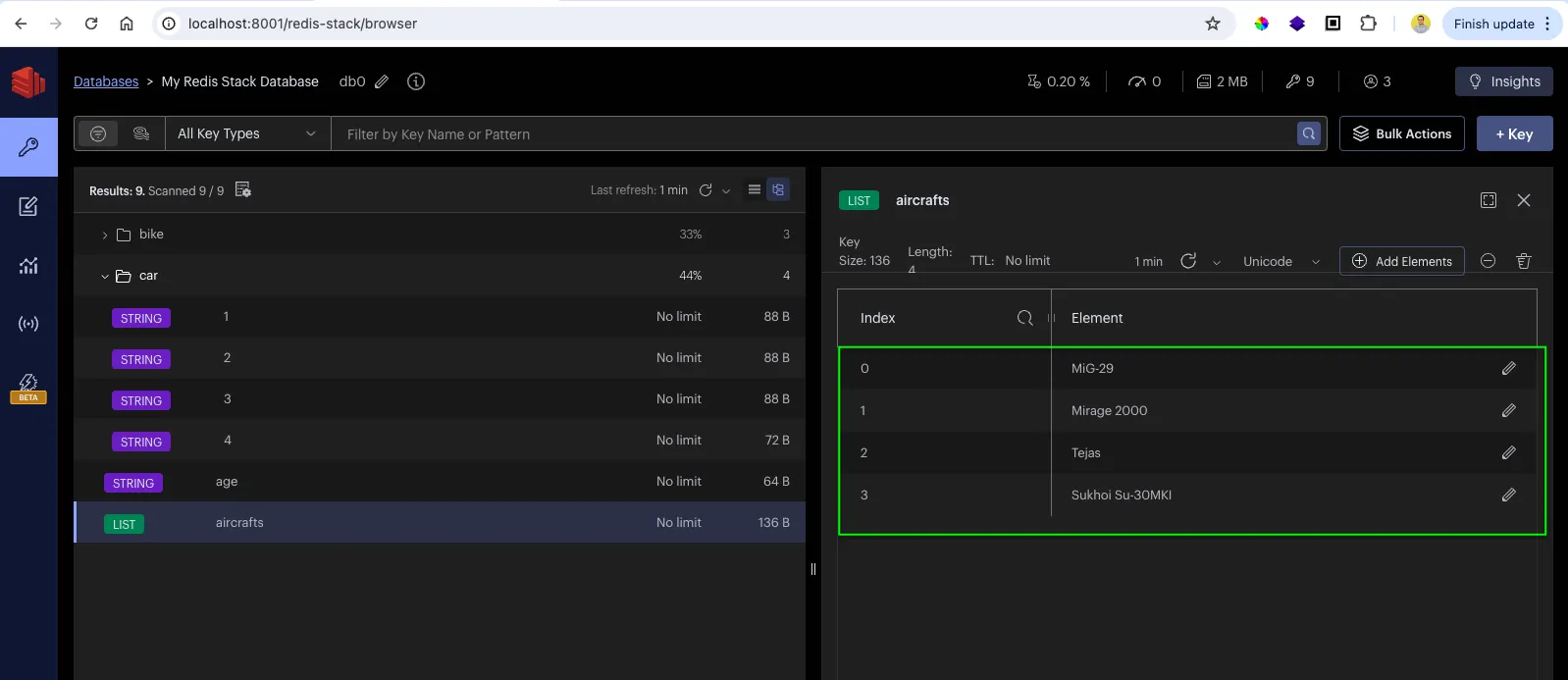Click the Redis logo icon in sidebar
The width and height of the screenshot is (1568, 680).
click(x=28, y=82)
